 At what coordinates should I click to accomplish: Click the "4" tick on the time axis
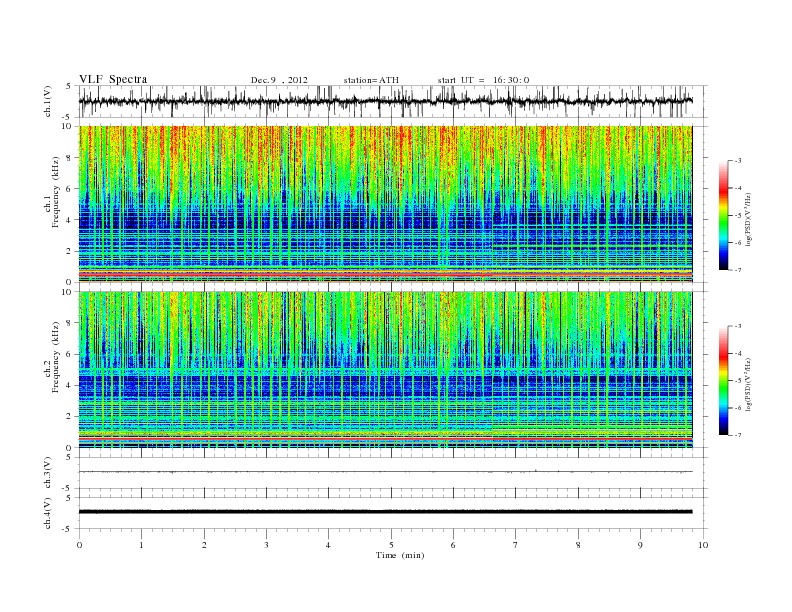coord(329,545)
